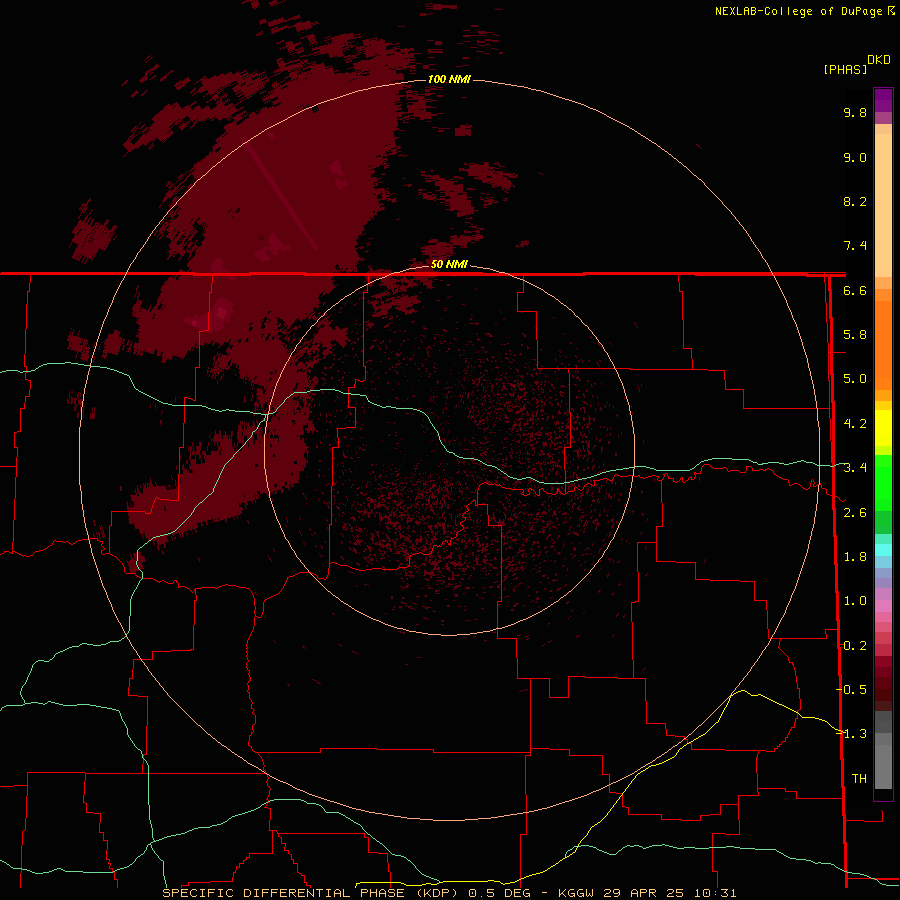Click the 7.4 value on the color scale
This screenshot has width=900, height=900.
point(855,246)
